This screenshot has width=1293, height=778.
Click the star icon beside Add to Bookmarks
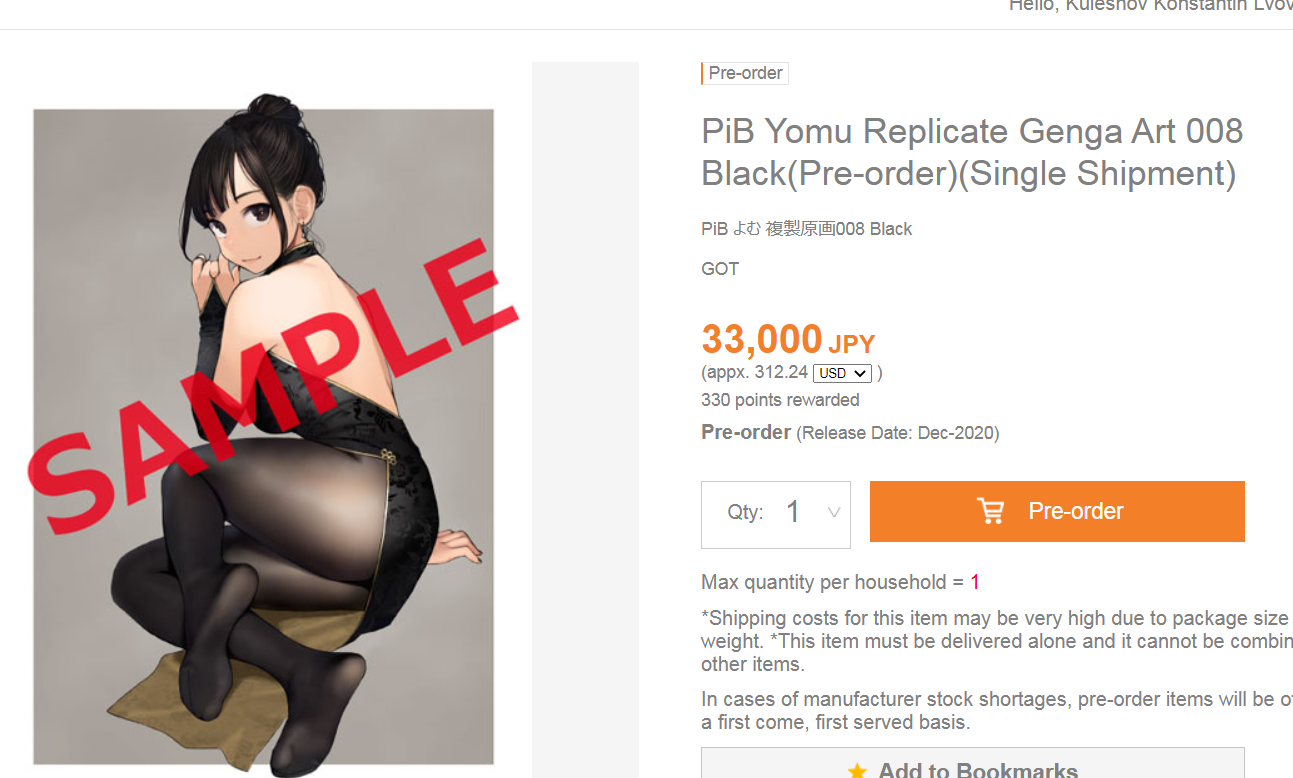(x=857, y=771)
